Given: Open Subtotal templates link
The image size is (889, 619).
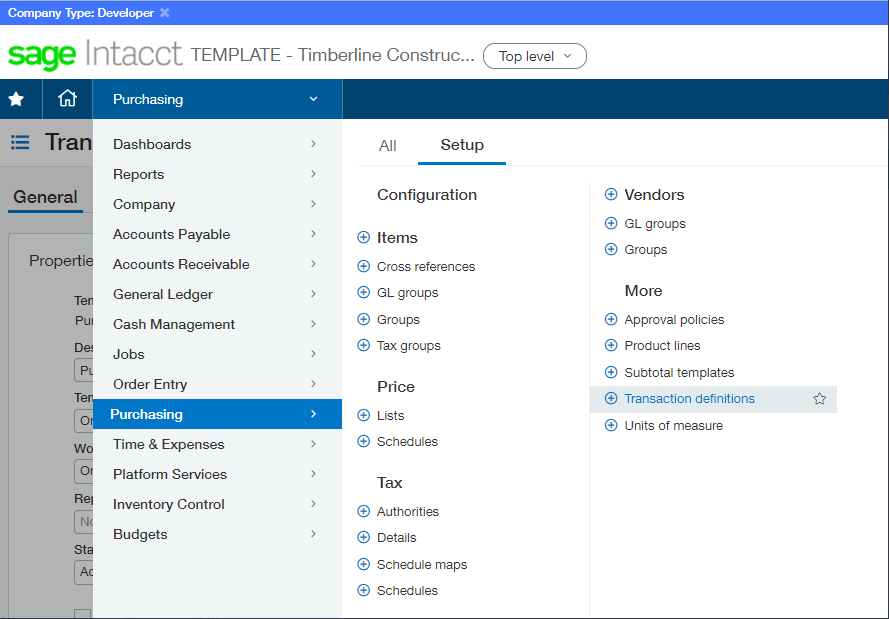Looking at the screenshot, I should click(x=679, y=372).
